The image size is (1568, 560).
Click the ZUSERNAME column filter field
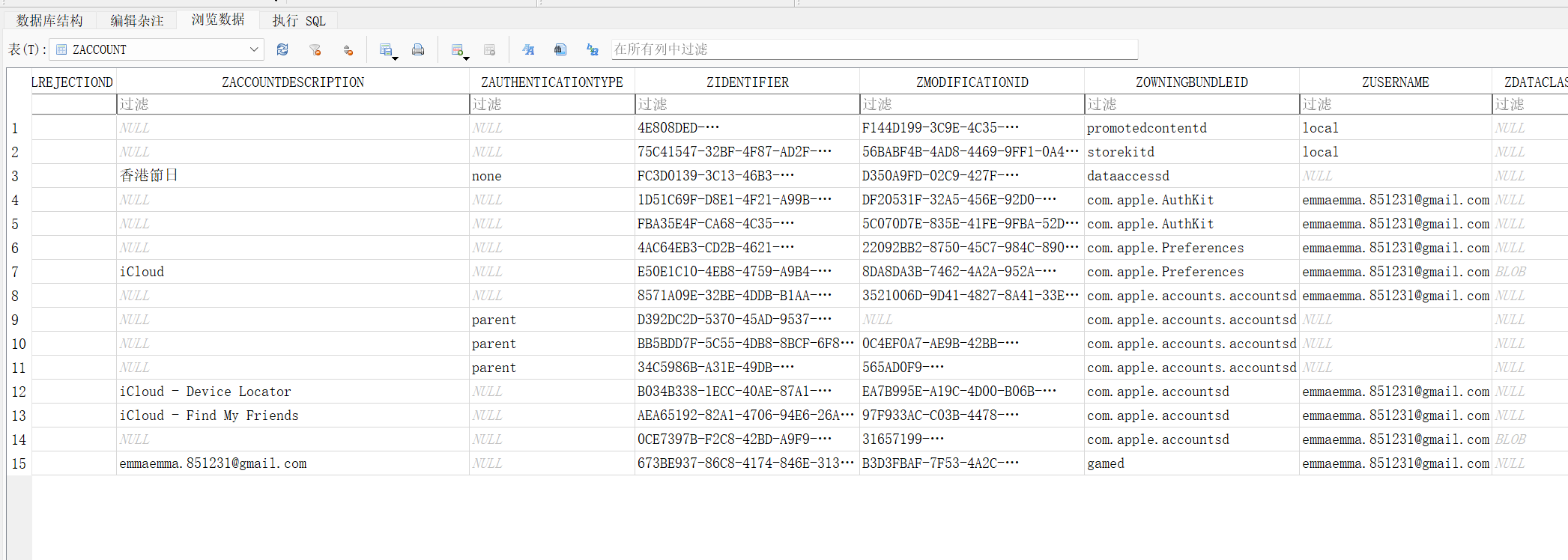1396,104
